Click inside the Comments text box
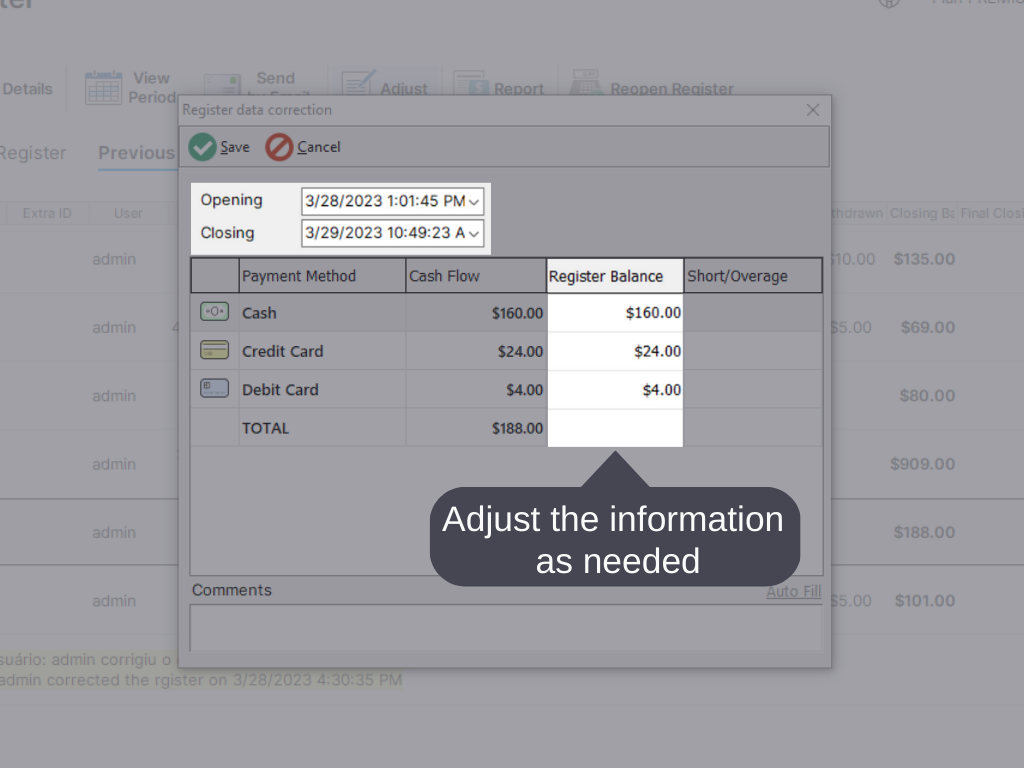 point(506,628)
